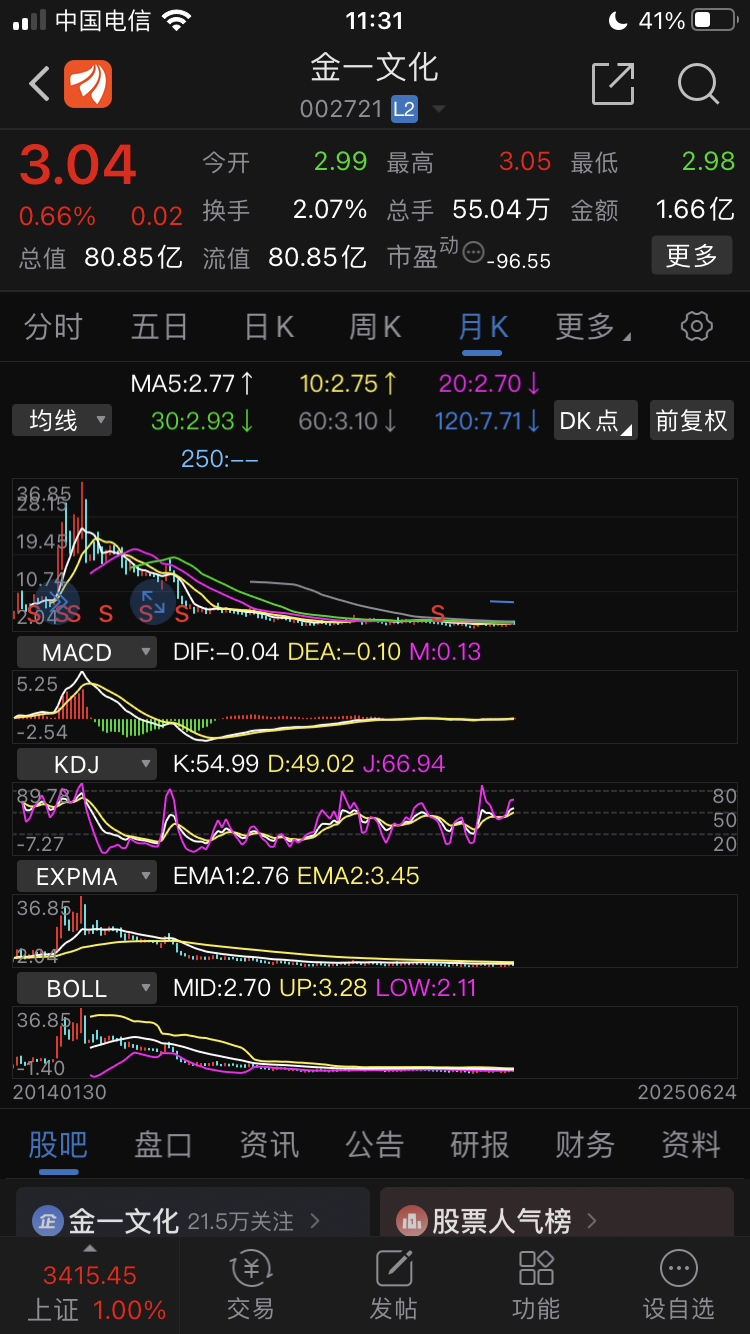This screenshot has width=750, height=1334.
Task: Open 金一文化 21.5万关注 card
Action: coord(193,1213)
